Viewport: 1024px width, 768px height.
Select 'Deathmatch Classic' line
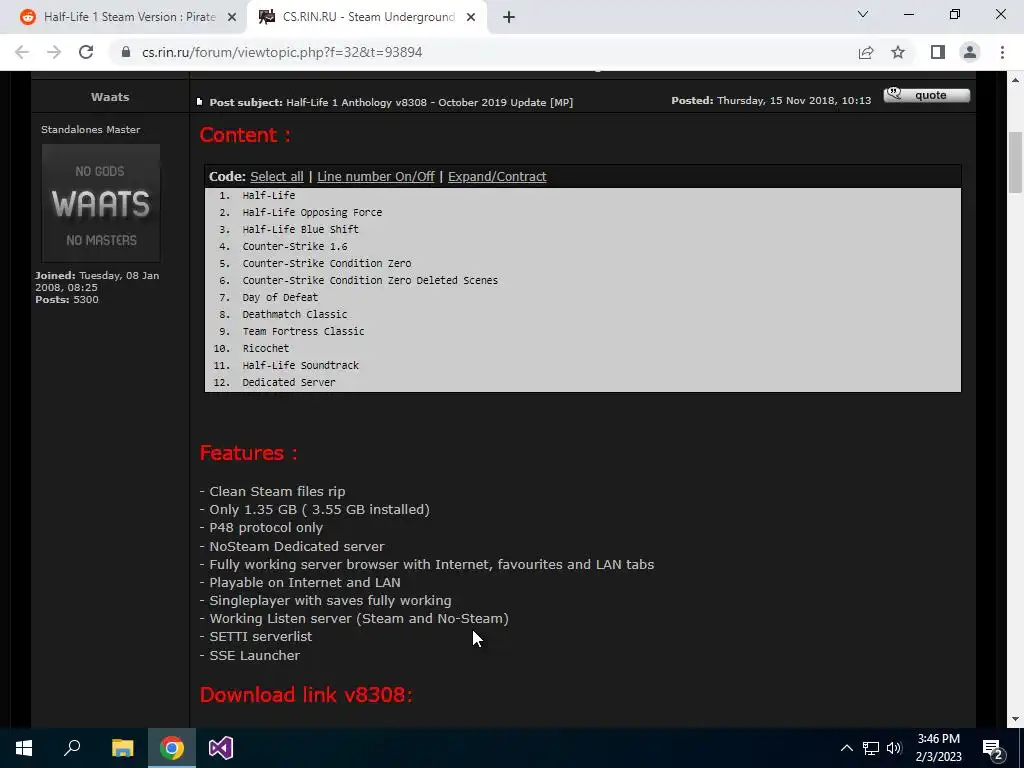(295, 314)
